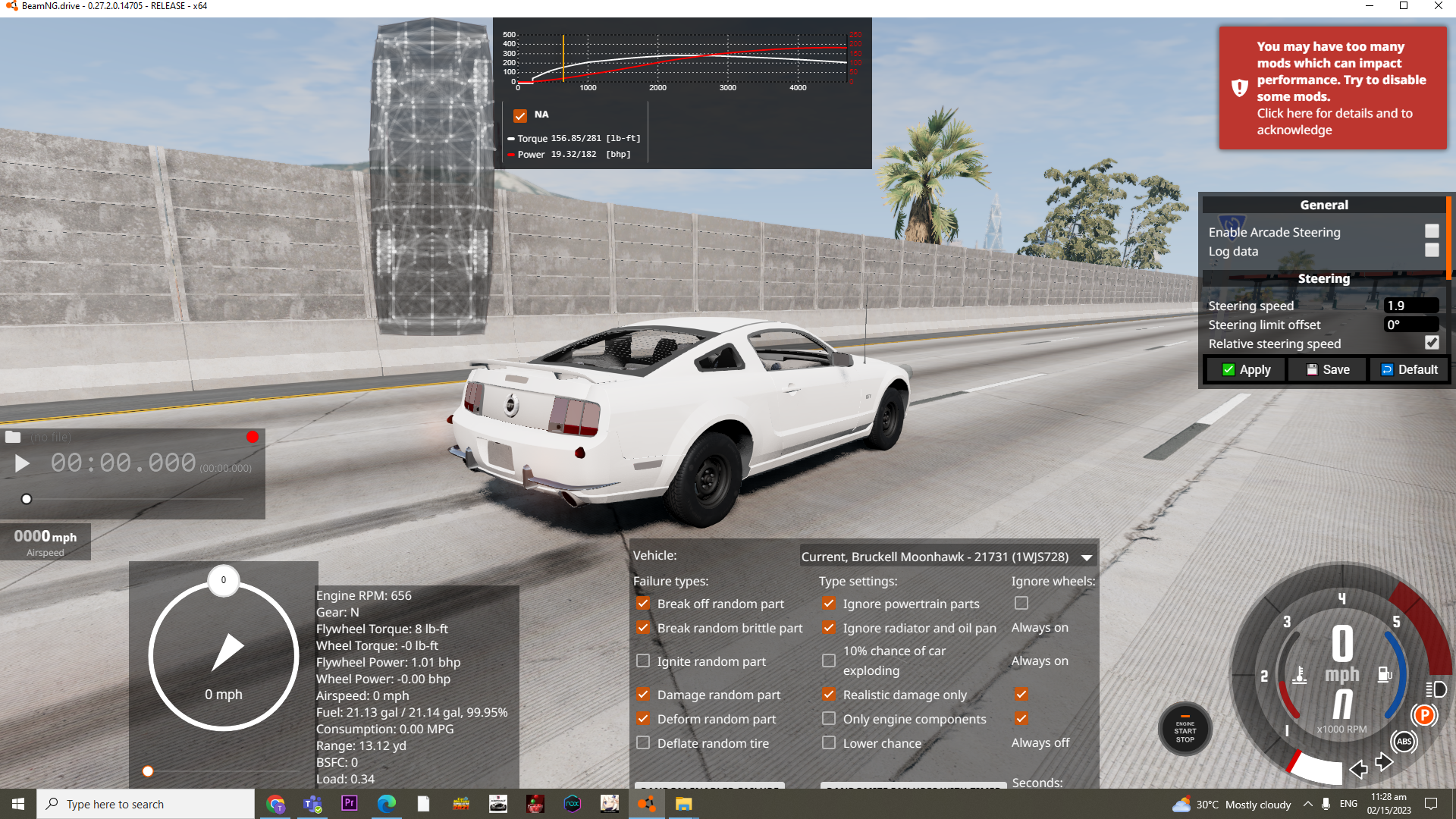Click the Steering section header
Viewport: 1456px width, 819px height.
point(1324,278)
